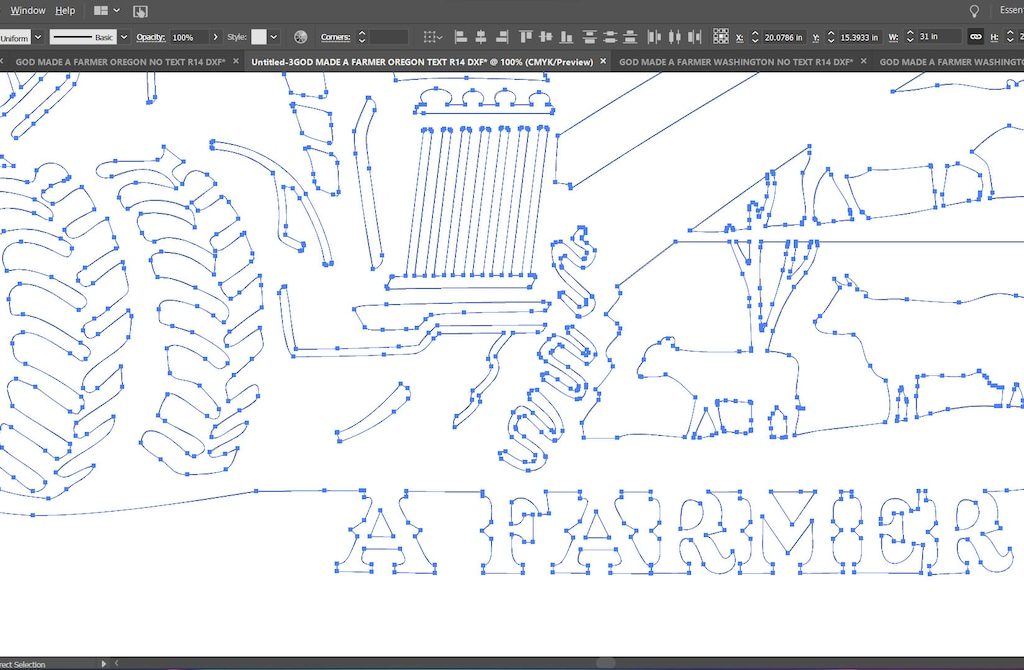The height and width of the screenshot is (670, 1024).
Task: Open the Corners options link
Action: coord(335,37)
